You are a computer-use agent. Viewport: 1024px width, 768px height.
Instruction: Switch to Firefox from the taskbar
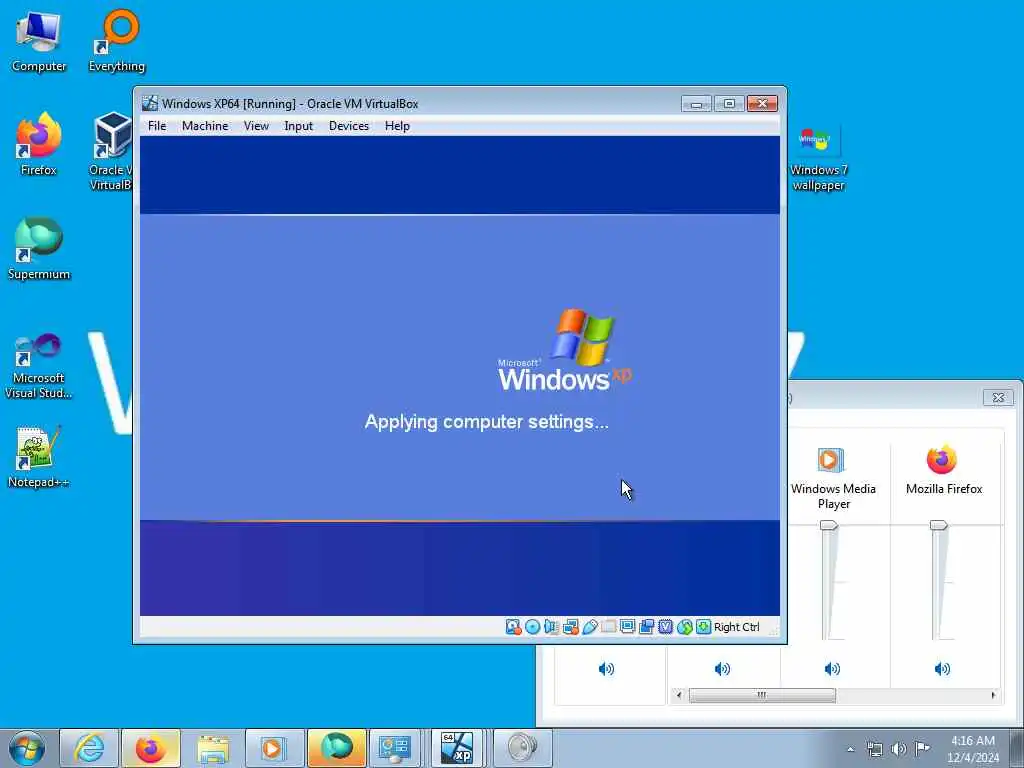pyautogui.click(x=151, y=748)
